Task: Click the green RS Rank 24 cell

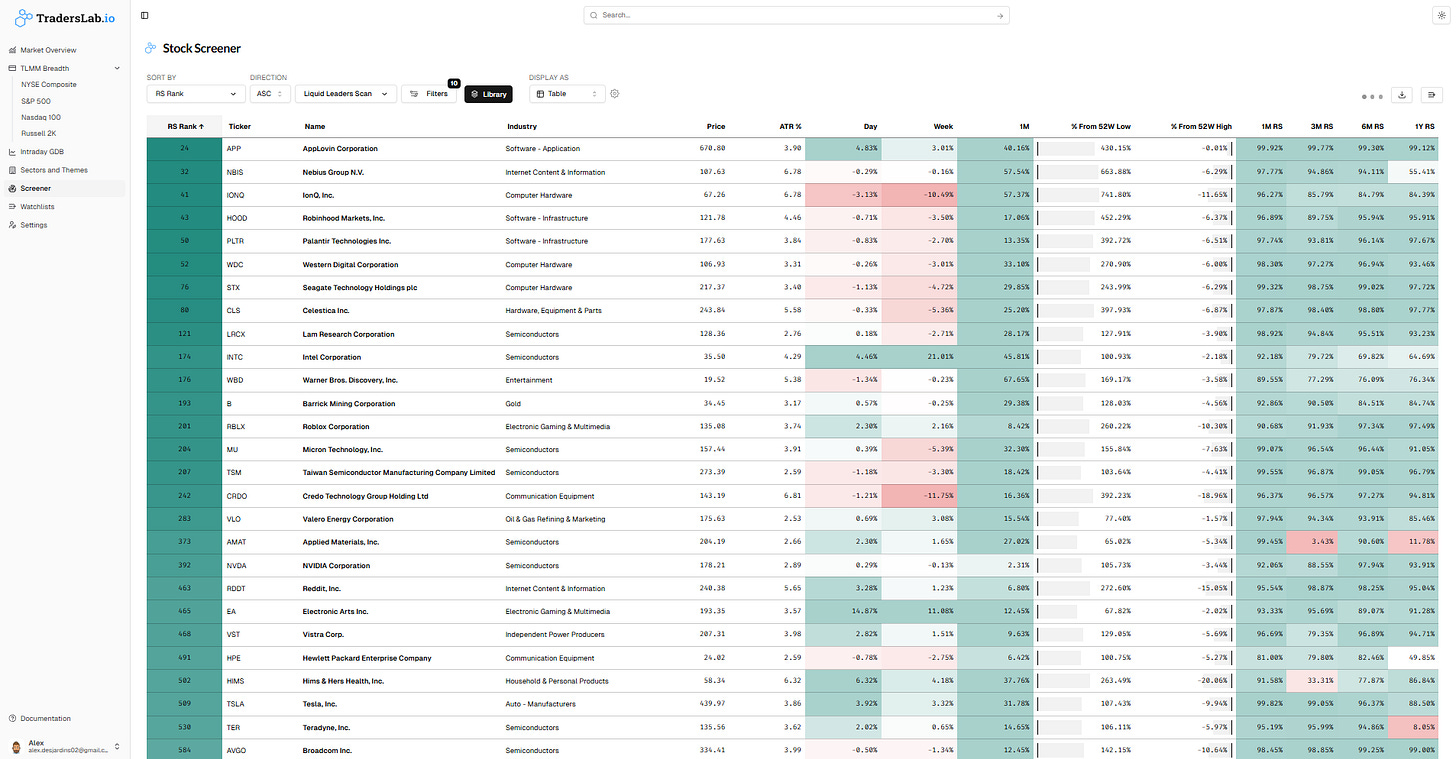Action: tap(185, 149)
